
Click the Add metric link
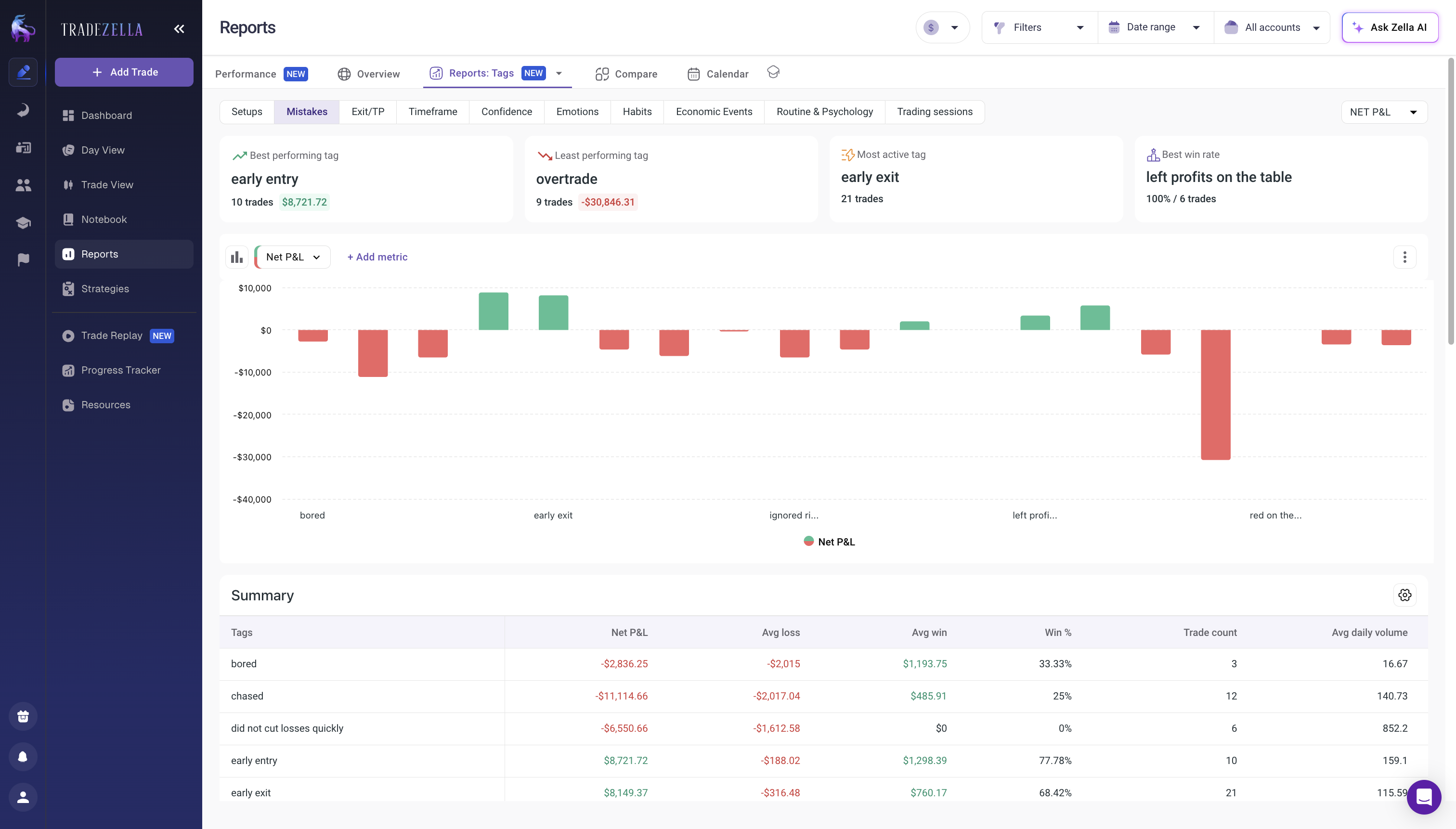(x=377, y=257)
